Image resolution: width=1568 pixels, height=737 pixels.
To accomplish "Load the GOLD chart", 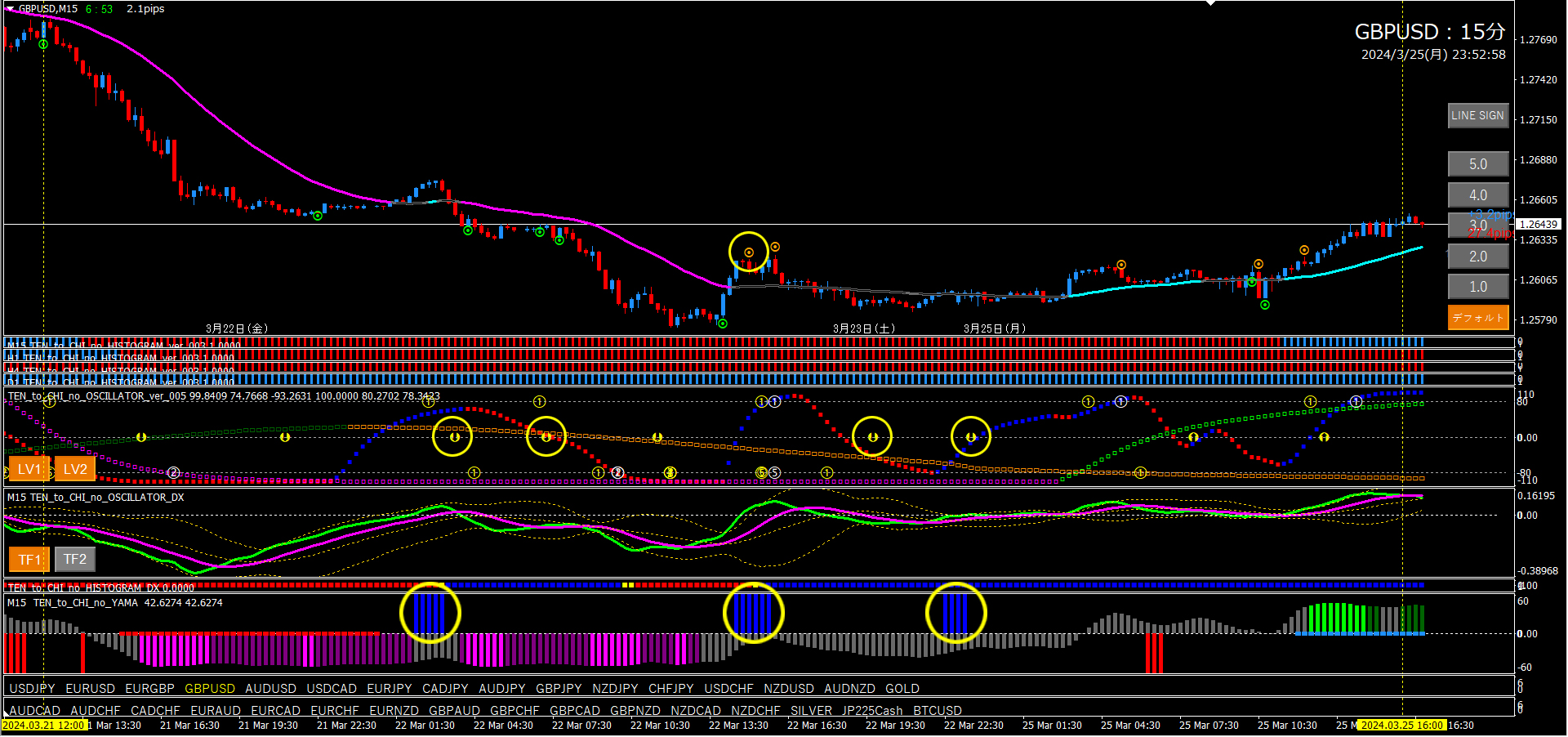I will point(902,689).
